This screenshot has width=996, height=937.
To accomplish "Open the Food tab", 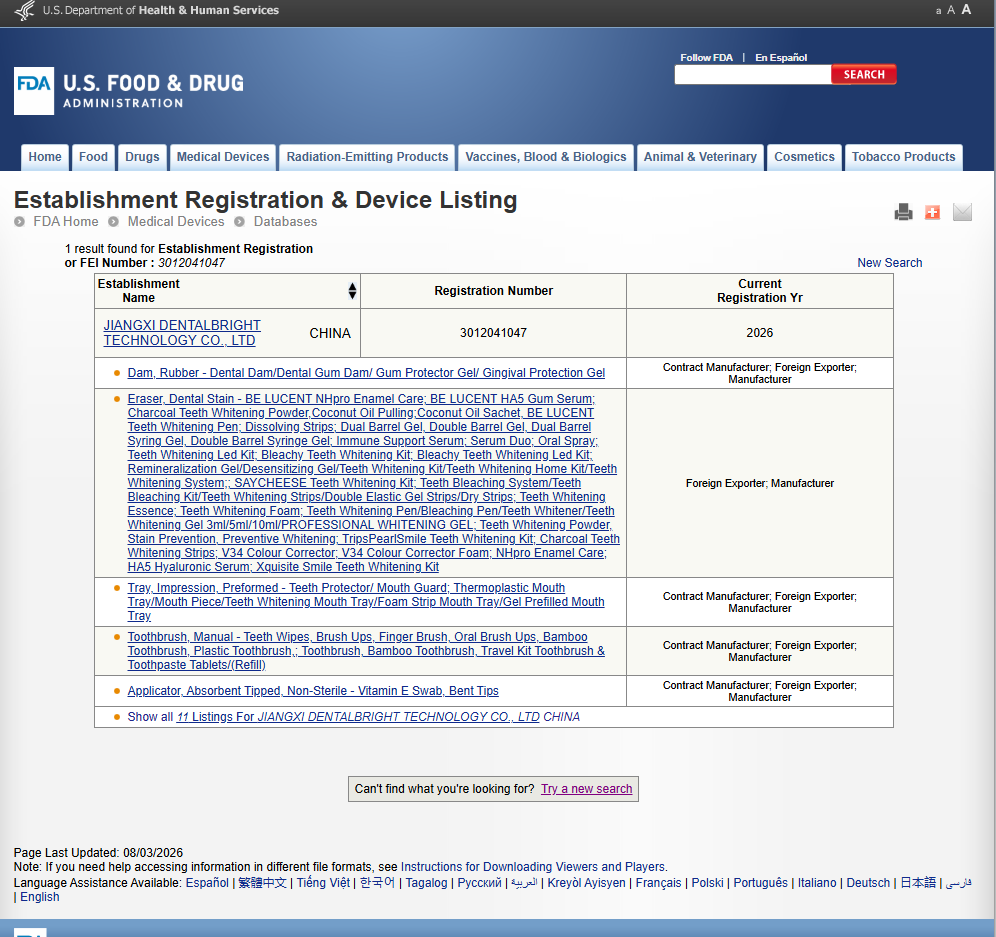I will point(93,157).
